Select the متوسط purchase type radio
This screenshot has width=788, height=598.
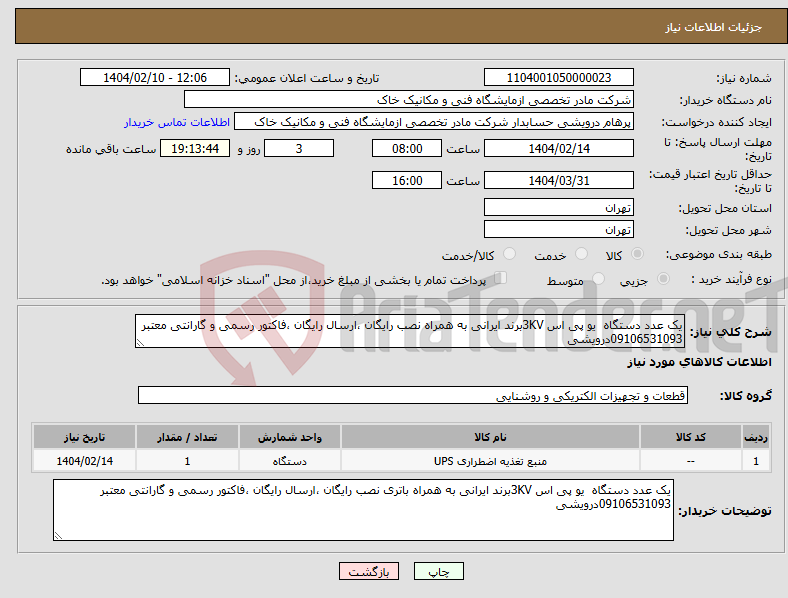tap(599, 278)
